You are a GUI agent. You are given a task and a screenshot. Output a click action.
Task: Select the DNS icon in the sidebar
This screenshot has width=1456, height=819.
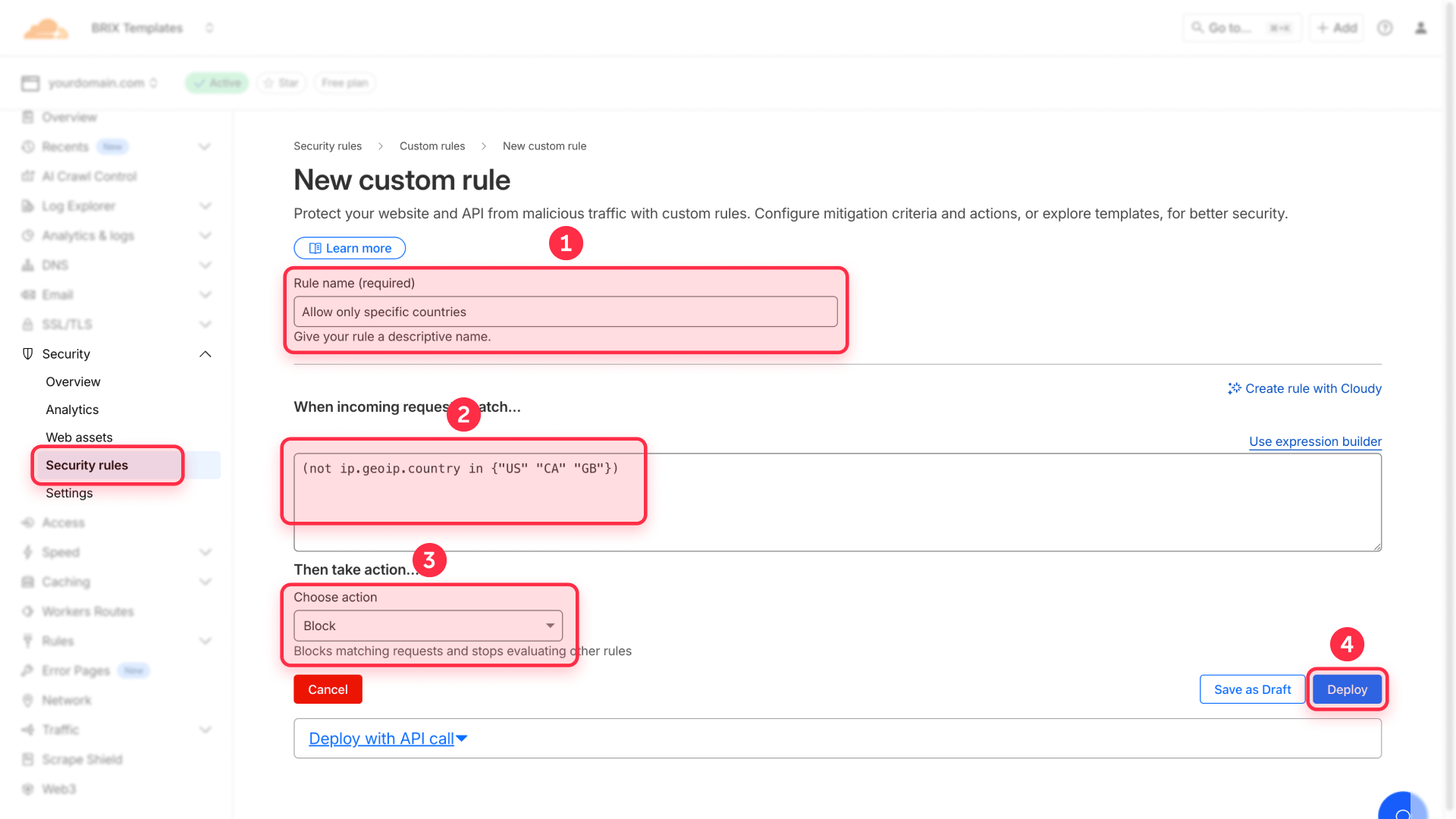coord(27,265)
